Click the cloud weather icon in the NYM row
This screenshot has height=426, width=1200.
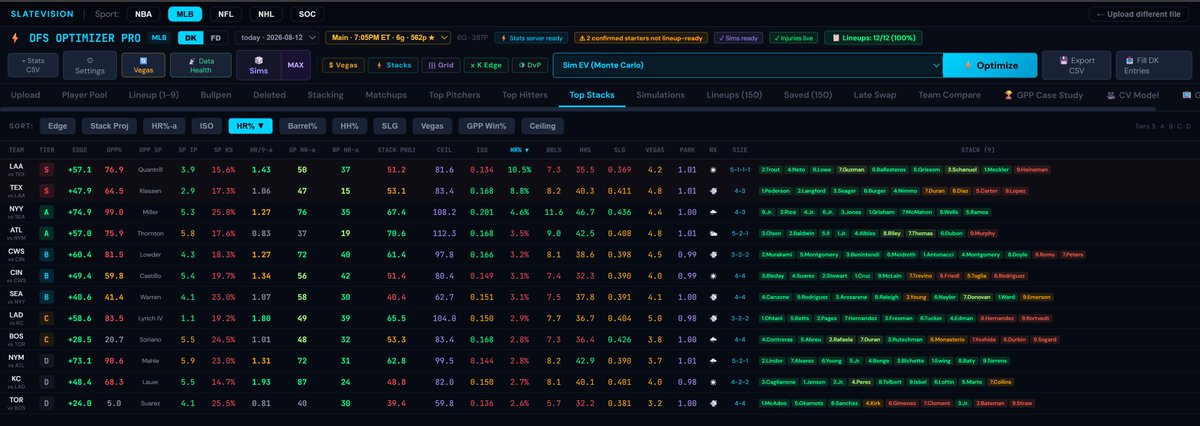713,359
